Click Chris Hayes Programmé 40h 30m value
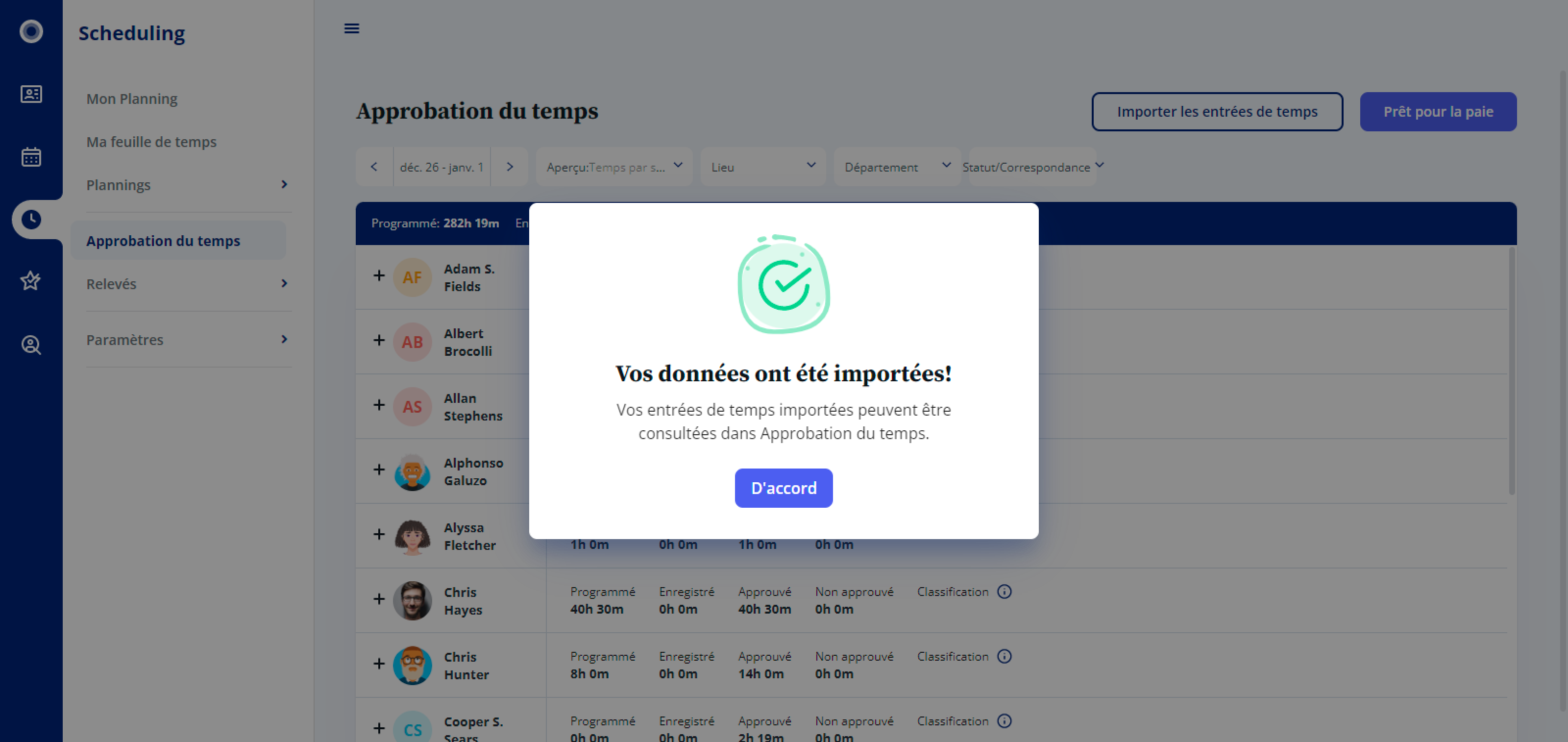This screenshot has height=742, width=1568. click(596, 609)
